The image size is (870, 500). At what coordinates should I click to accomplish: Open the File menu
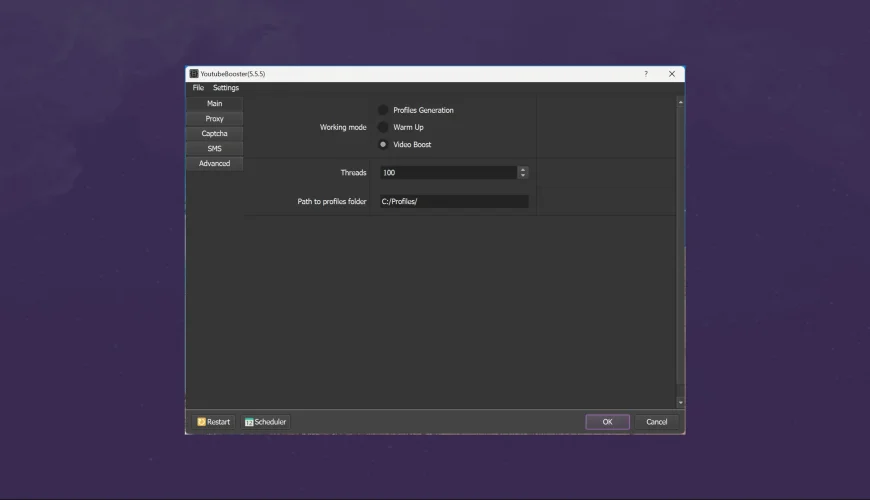pos(198,88)
